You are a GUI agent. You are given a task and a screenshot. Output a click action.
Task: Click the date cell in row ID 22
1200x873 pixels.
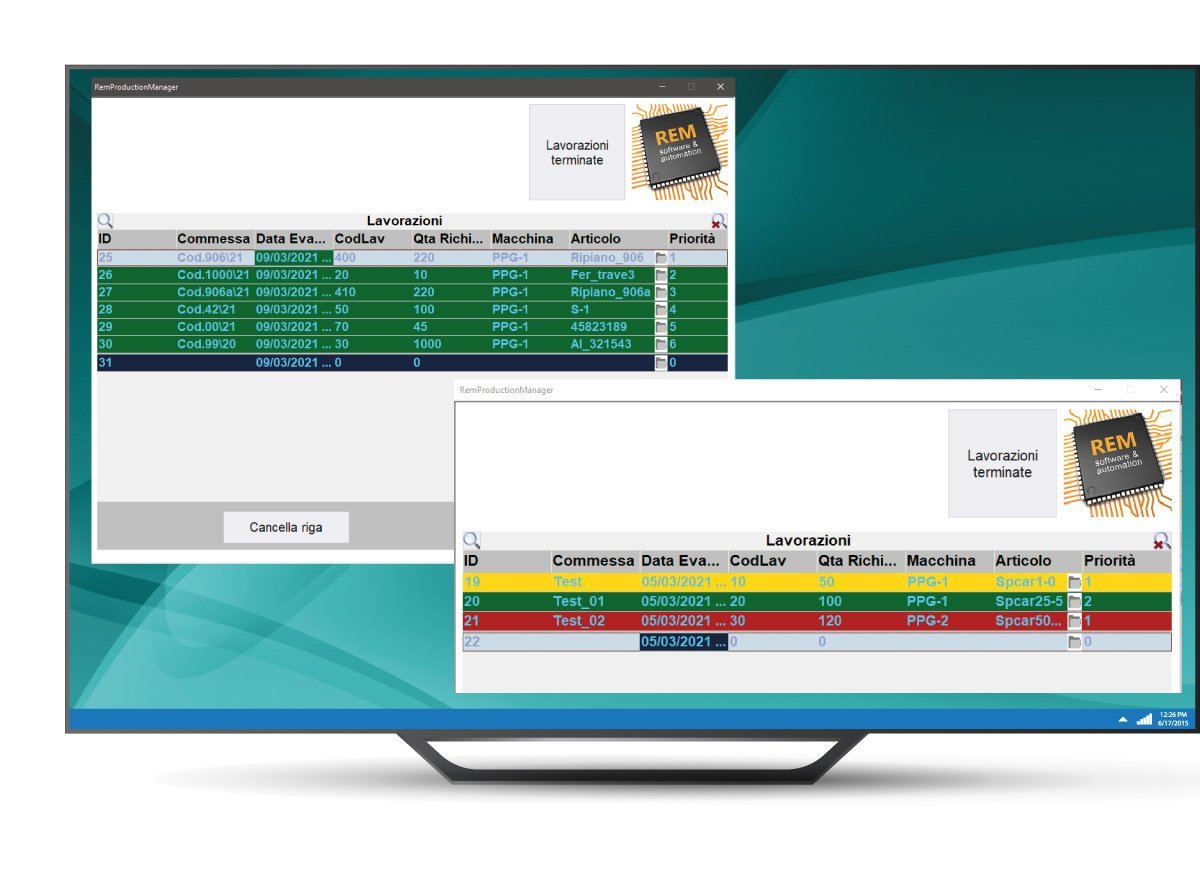point(684,642)
